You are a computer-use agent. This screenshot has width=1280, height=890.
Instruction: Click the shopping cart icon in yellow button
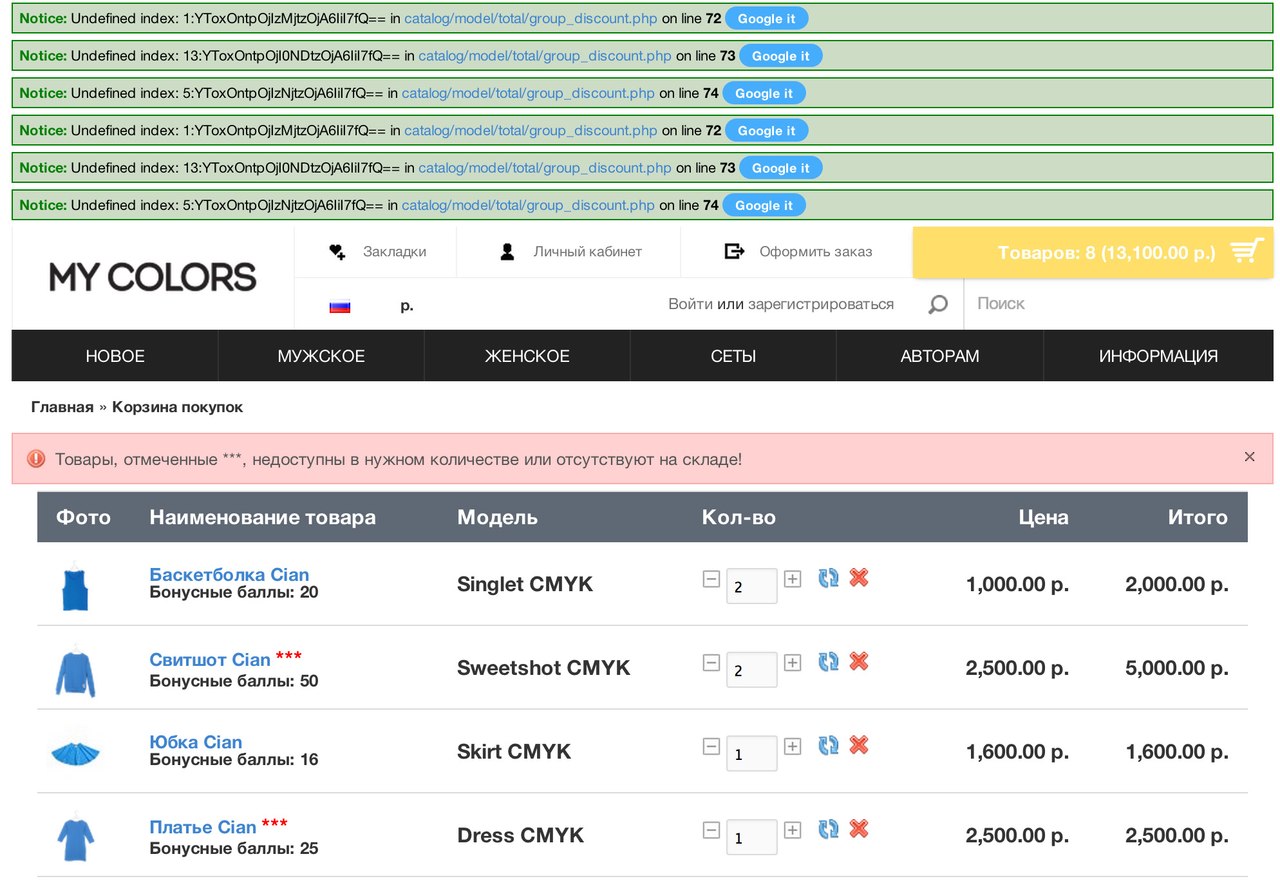(x=1246, y=252)
